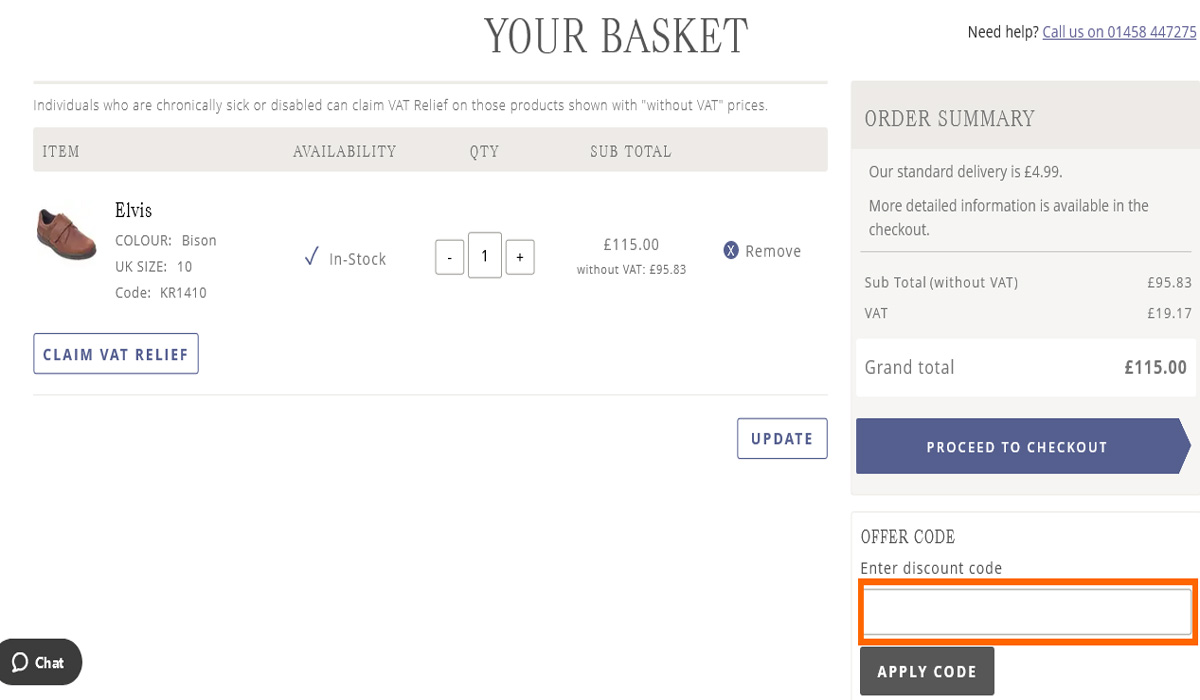
Task: Select the CLAIM VAT RELIEF button
Action: (x=115, y=353)
